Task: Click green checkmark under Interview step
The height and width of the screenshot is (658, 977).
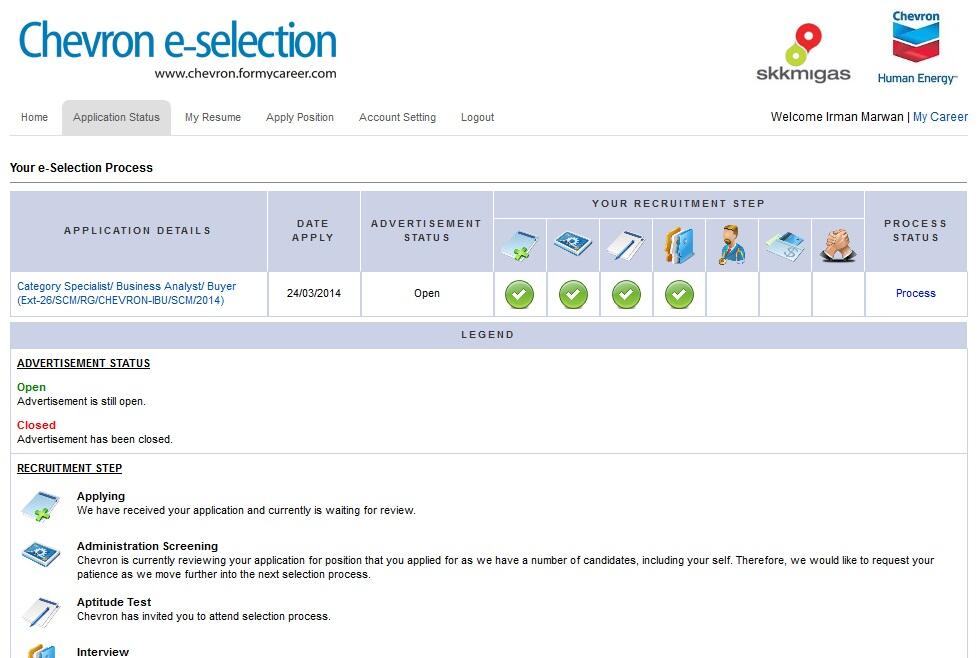Action: point(679,294)
